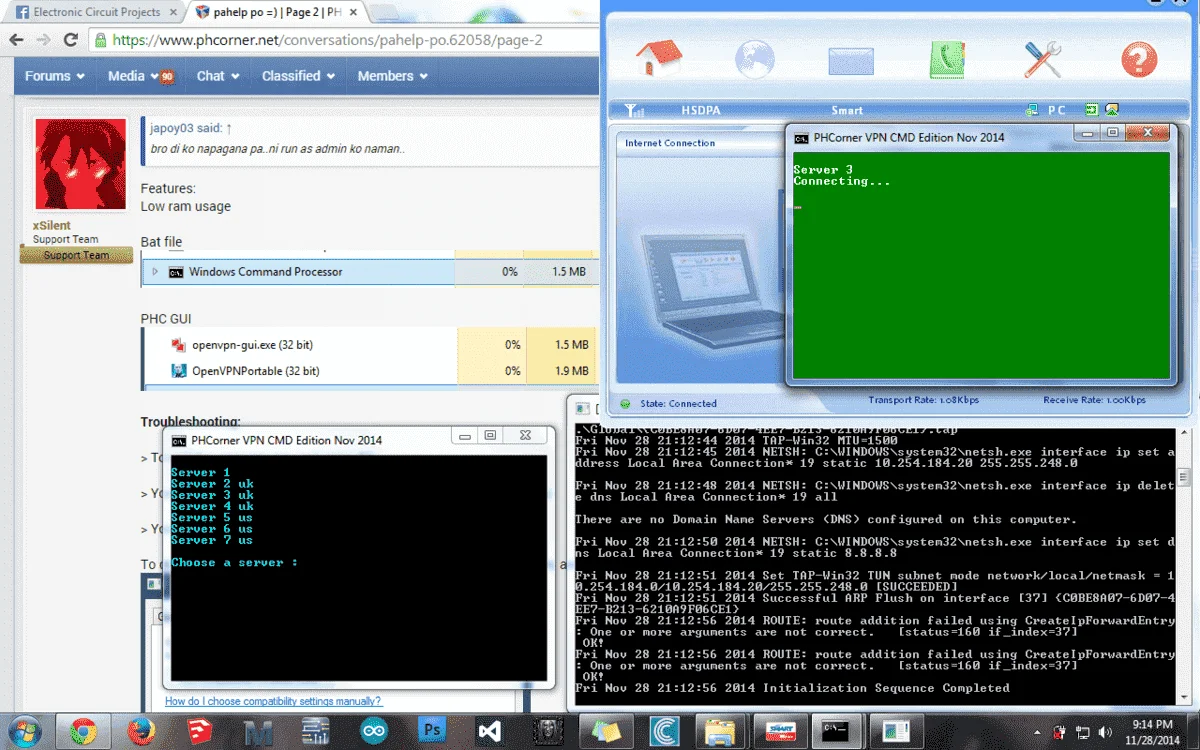Click the xSilent avatar image
The image size is (1200, 750).
[x=80, y=163]
